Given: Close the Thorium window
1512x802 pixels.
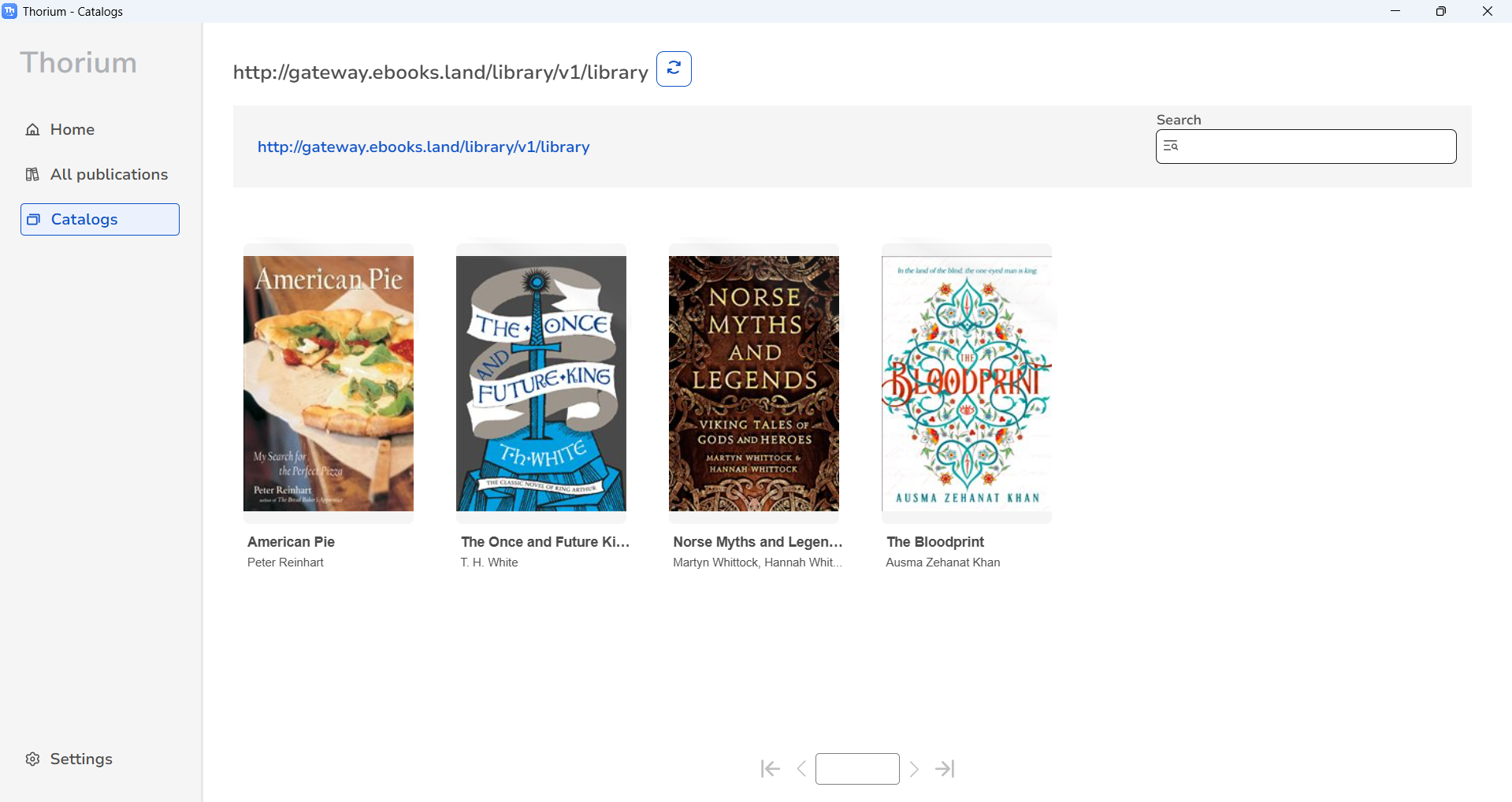Looking at the screenshot, I should 1488,11.
